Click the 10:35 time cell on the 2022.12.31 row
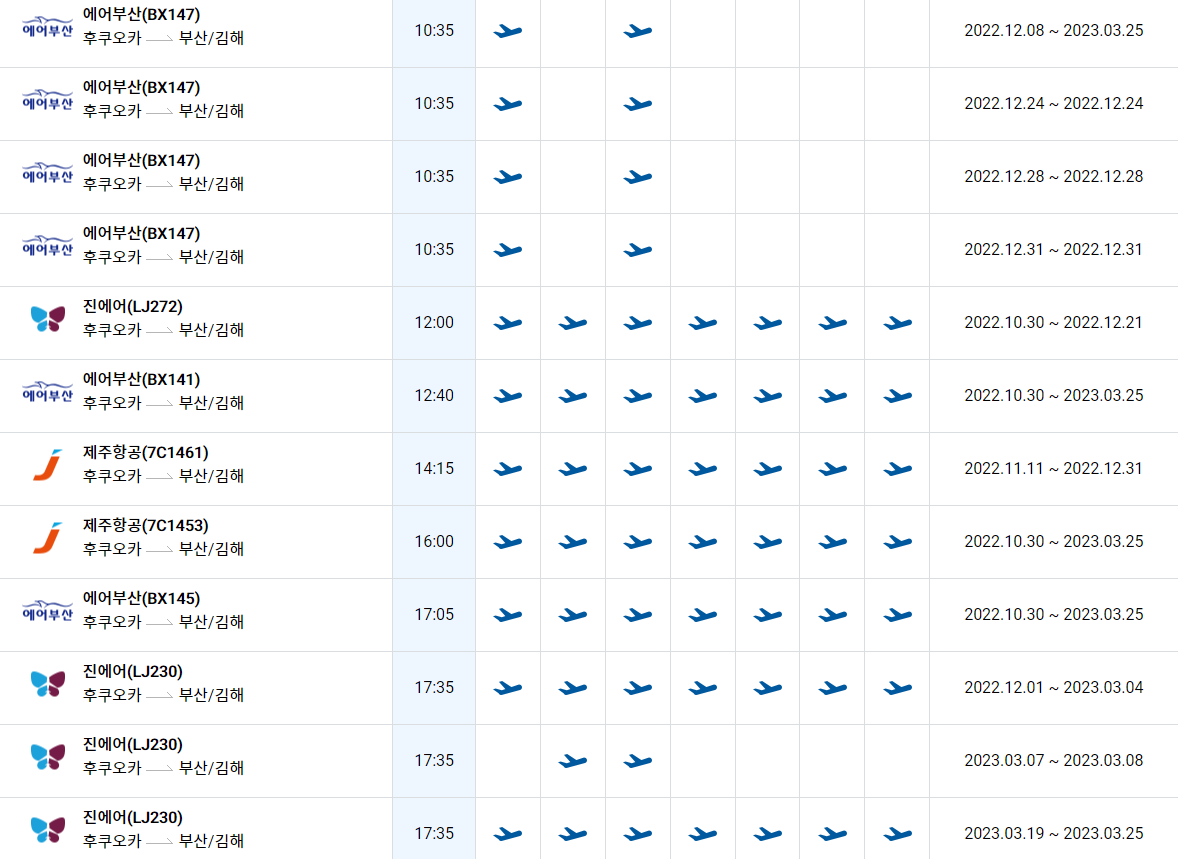Image resolution: width=1180 pixels, height=859 pixels. point(433,249)
